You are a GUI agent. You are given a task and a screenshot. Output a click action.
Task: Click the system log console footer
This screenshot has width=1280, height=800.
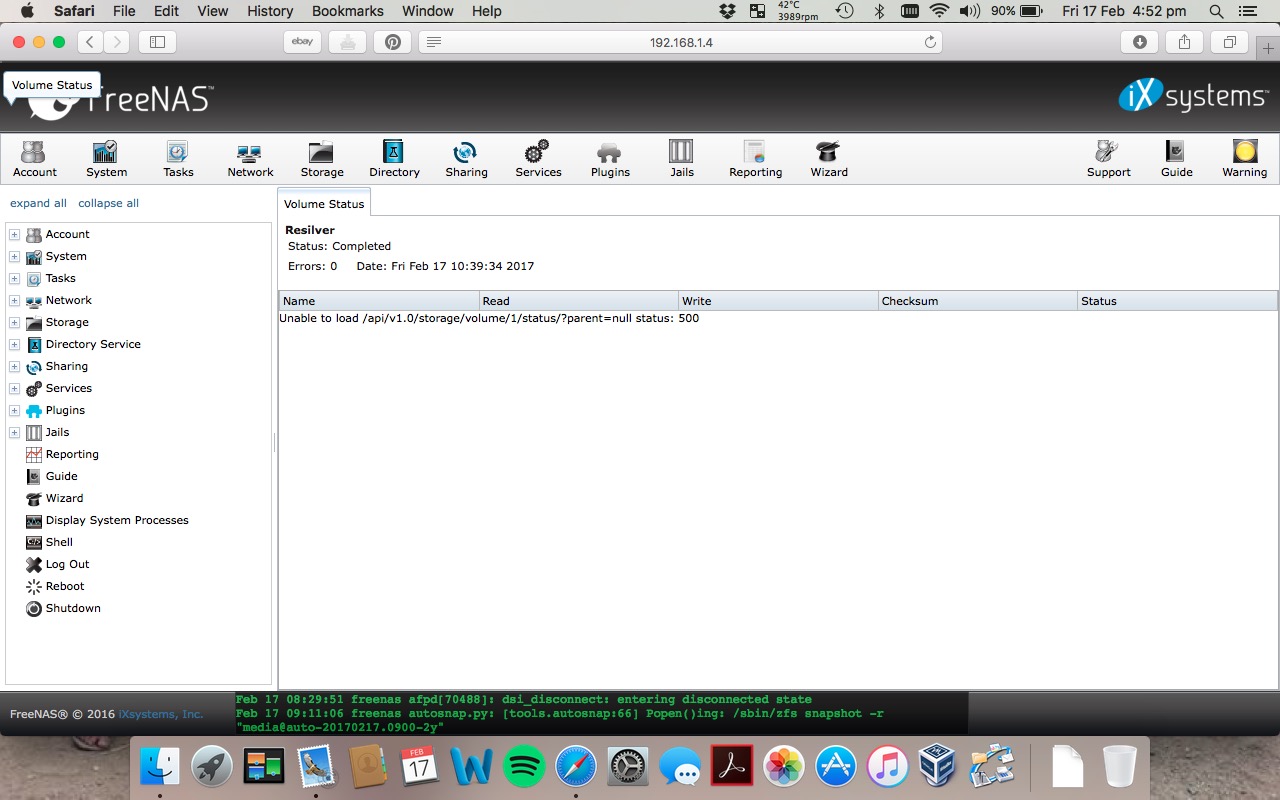(x=602, y=714)
